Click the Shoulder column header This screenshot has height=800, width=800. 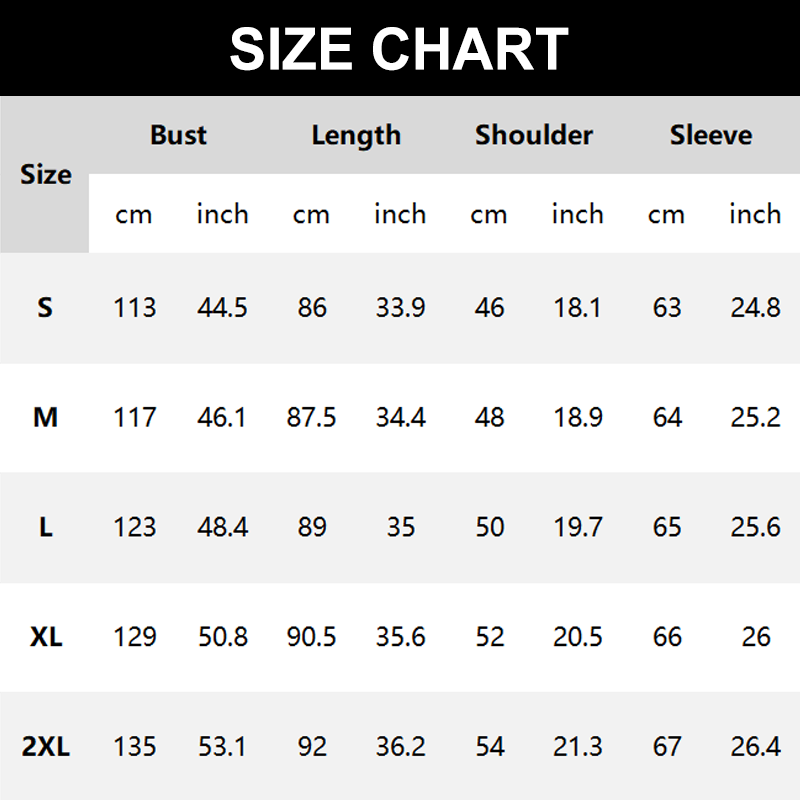pos(534,135)
